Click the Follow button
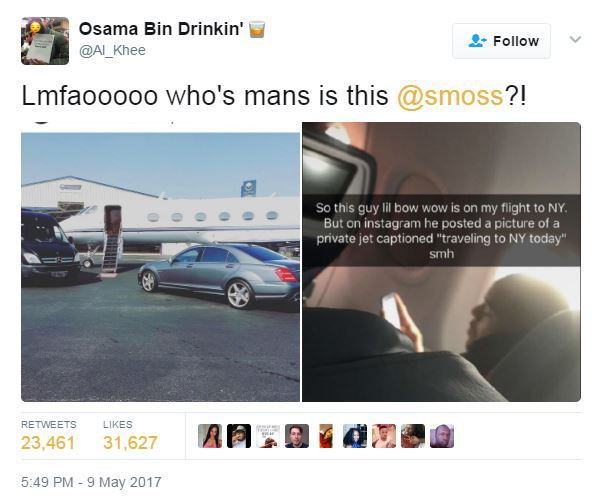This screenshot has height=497, width=605. (501, 41)
